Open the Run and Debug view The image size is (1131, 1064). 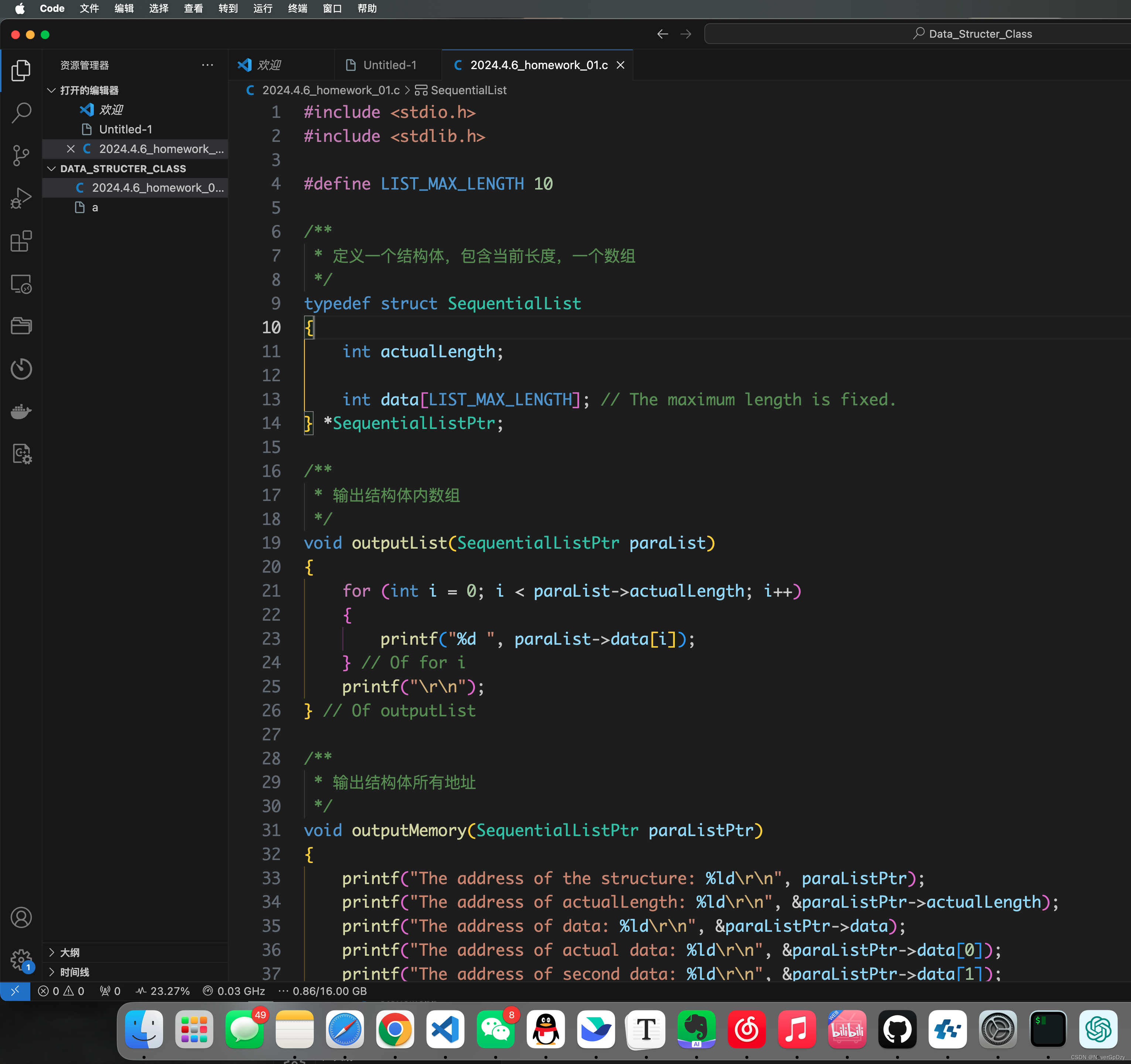[x=21, y=198]
